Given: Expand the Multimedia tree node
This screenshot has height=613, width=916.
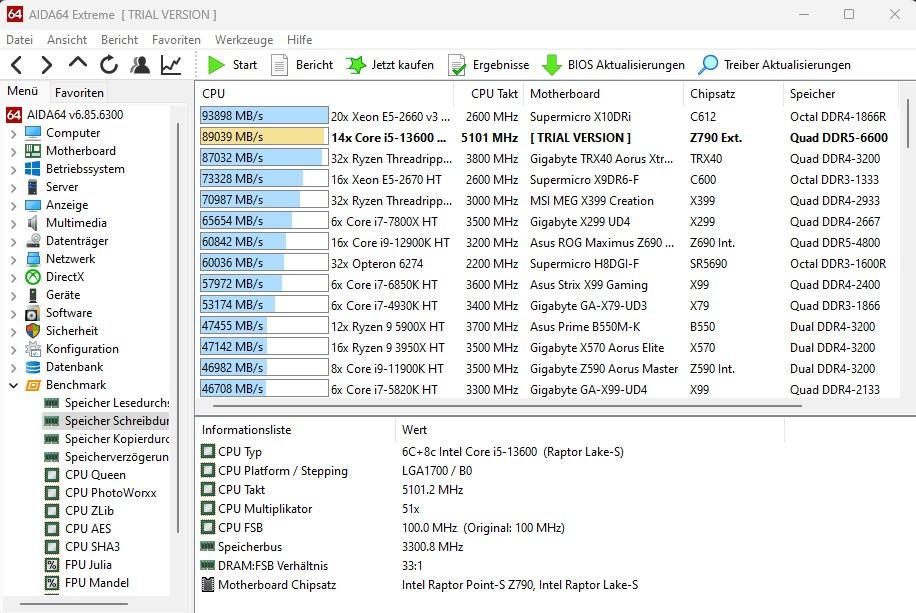Looking at the screenshot, I should [x=13, y=224].
